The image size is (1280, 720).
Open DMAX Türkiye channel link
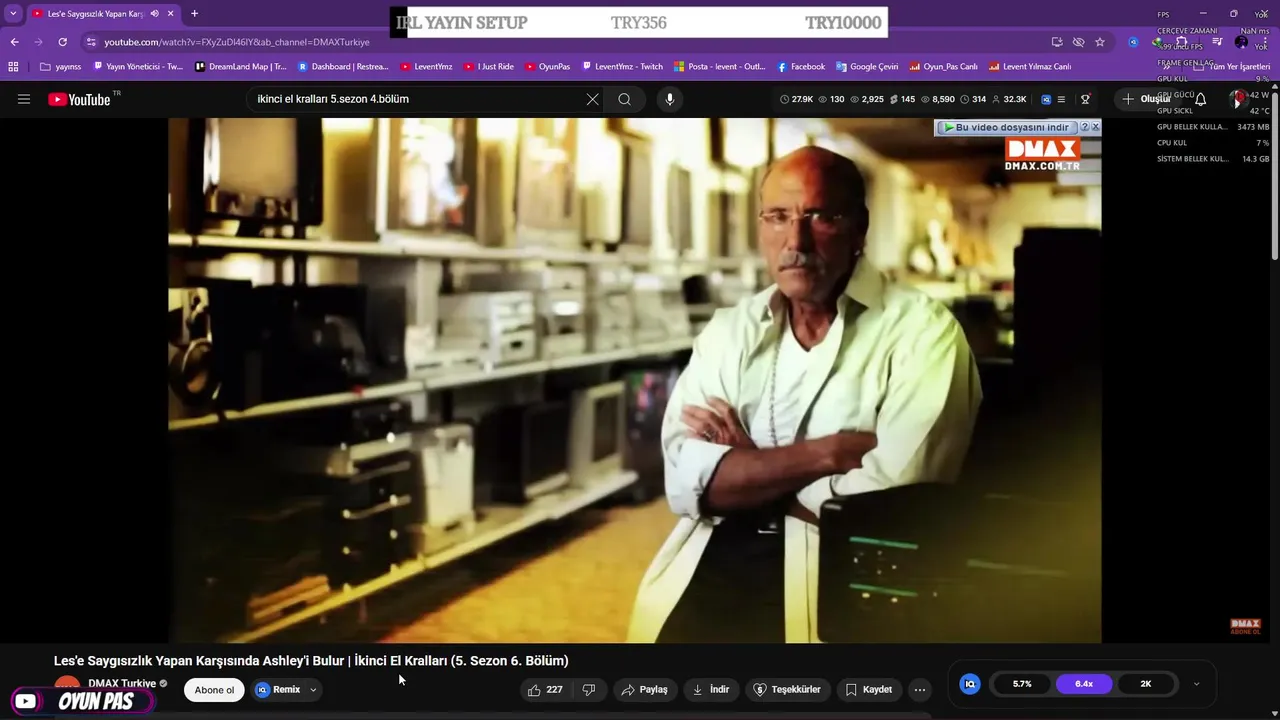[x=122, y=683]
